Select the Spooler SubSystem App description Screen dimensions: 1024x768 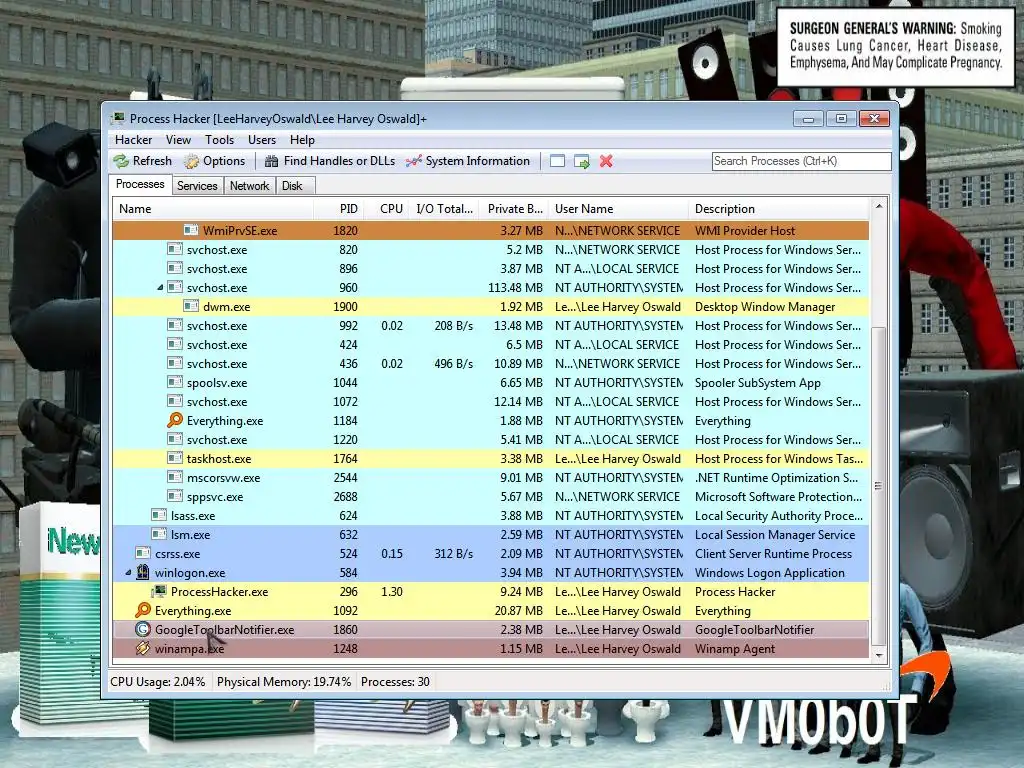coord(758,383)
